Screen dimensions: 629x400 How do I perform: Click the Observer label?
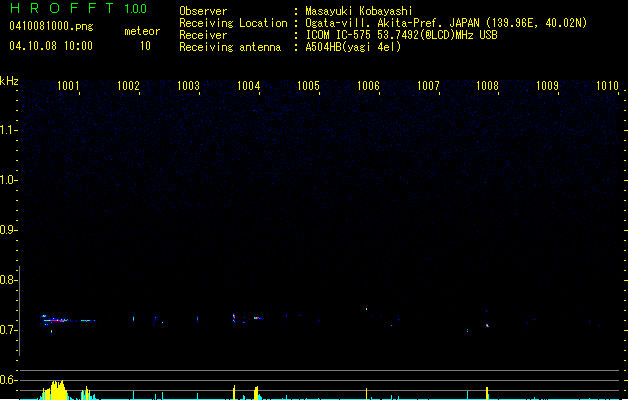click(203, 11)
